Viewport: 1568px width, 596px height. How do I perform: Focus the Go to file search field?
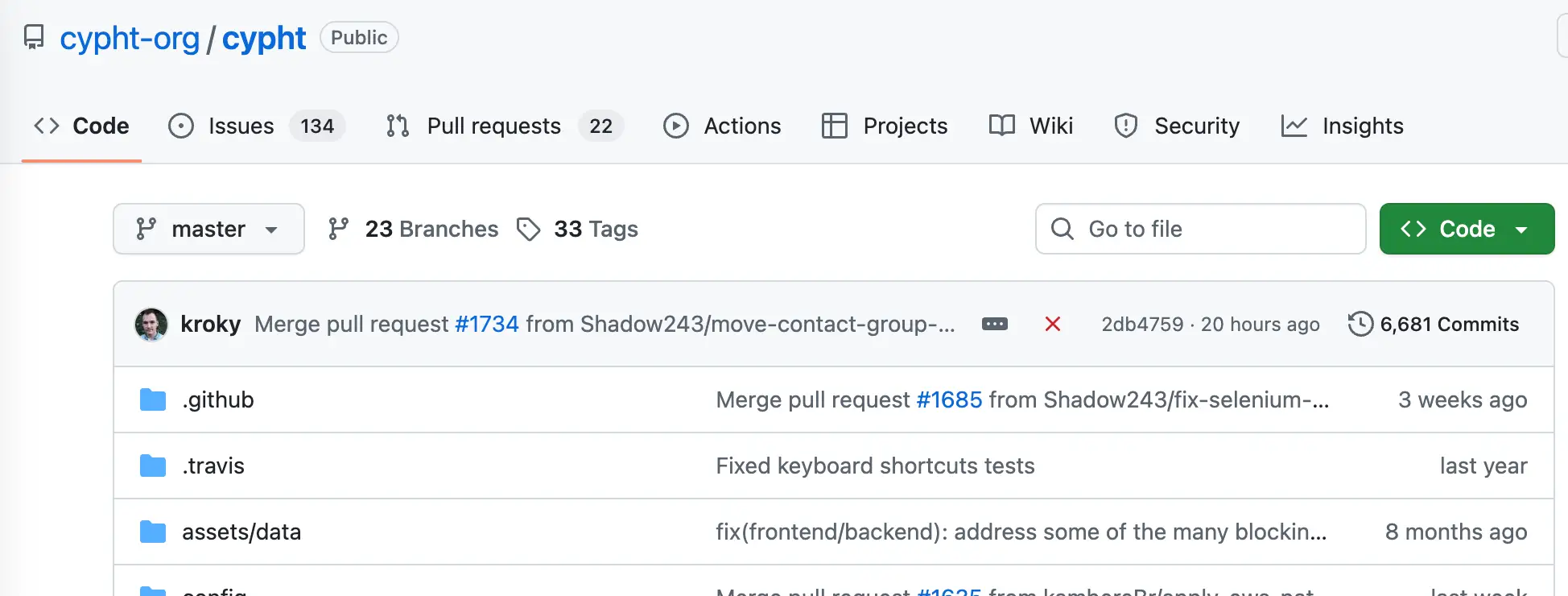(x=1199, y=230)
